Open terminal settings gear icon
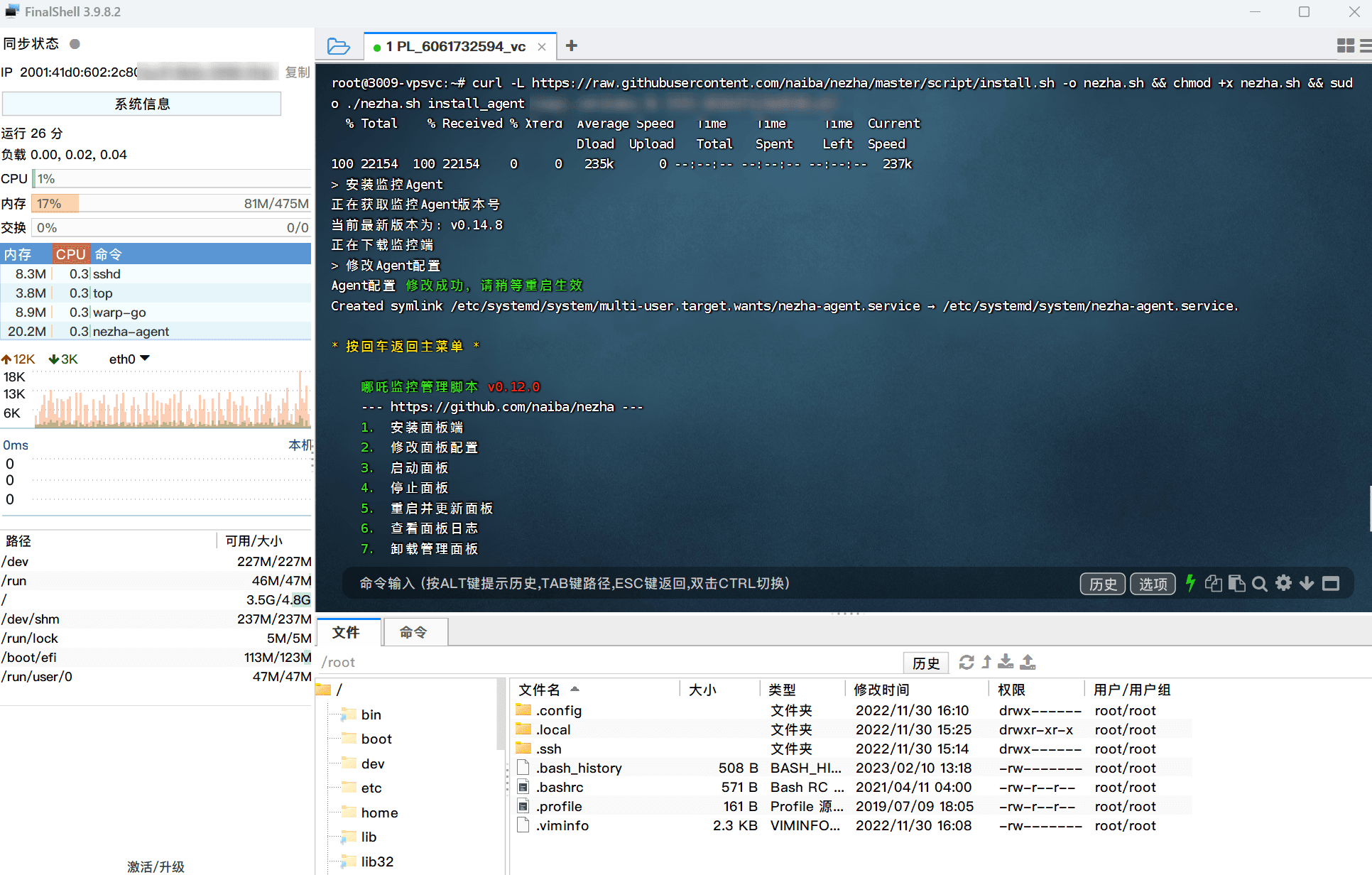Viewport: 1372px width, 875px height. tap(1283, 584)
